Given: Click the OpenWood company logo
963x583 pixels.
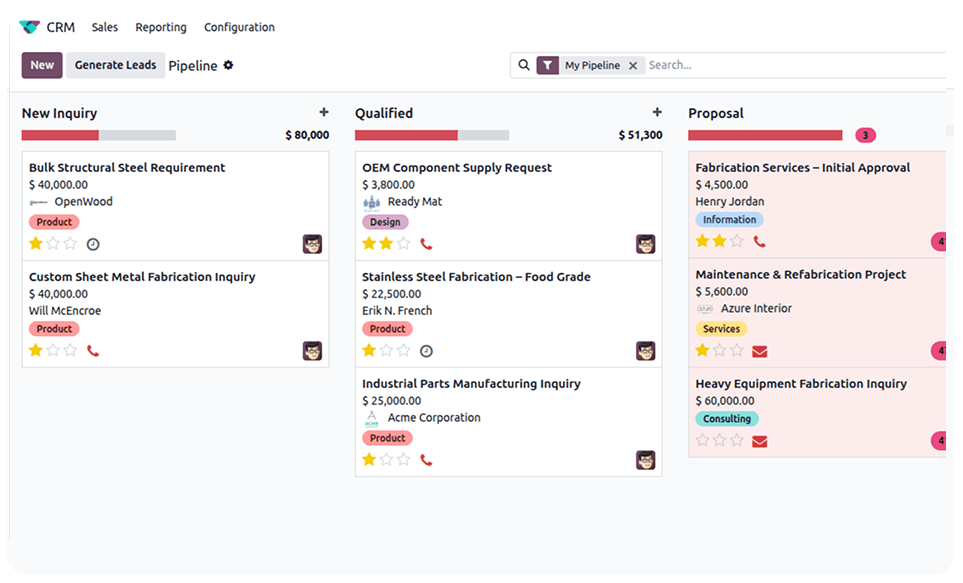Looking at the screenshot, I should click(x=38, y=202).
